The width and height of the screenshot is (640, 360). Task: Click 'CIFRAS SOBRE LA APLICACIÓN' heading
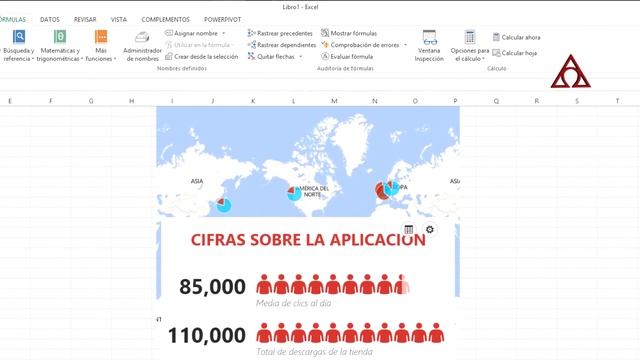tap(308, 240)
